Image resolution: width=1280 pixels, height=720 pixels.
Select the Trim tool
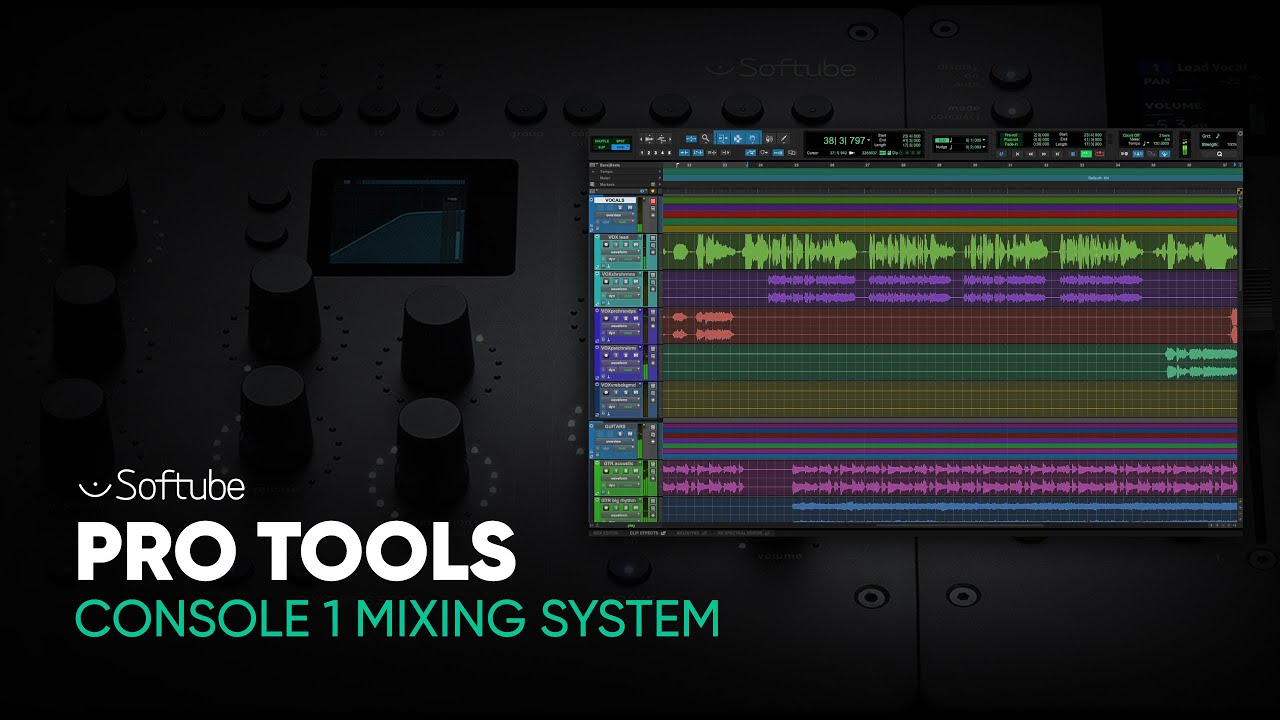(x=724, y=139)
